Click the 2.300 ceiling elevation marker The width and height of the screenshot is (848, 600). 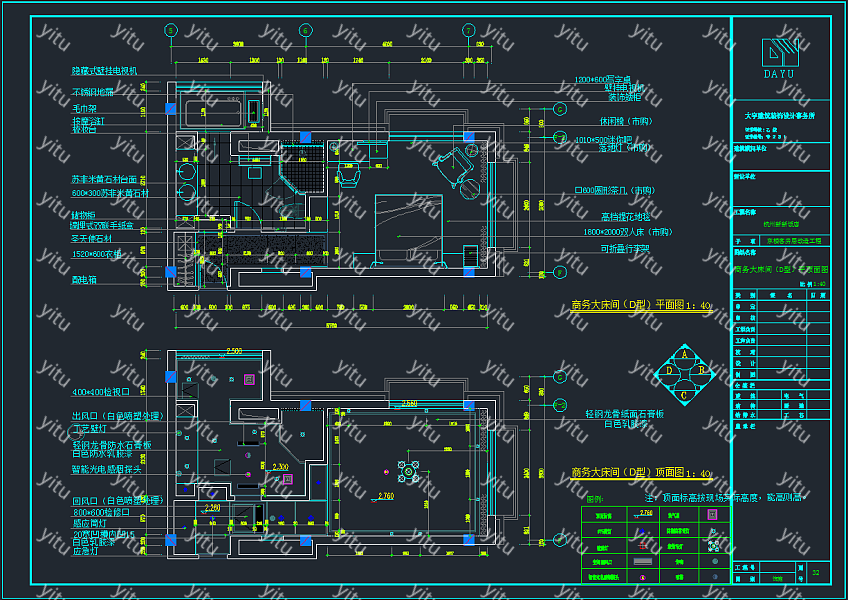(280, 466)
